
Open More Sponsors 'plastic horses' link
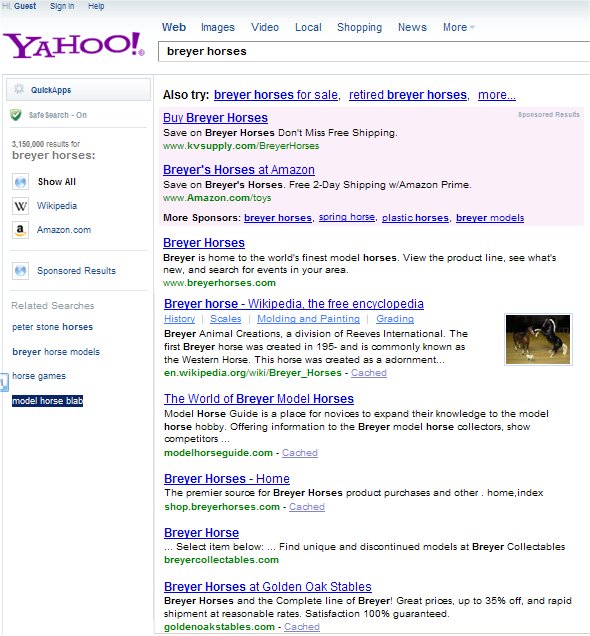tap(416, 218)
